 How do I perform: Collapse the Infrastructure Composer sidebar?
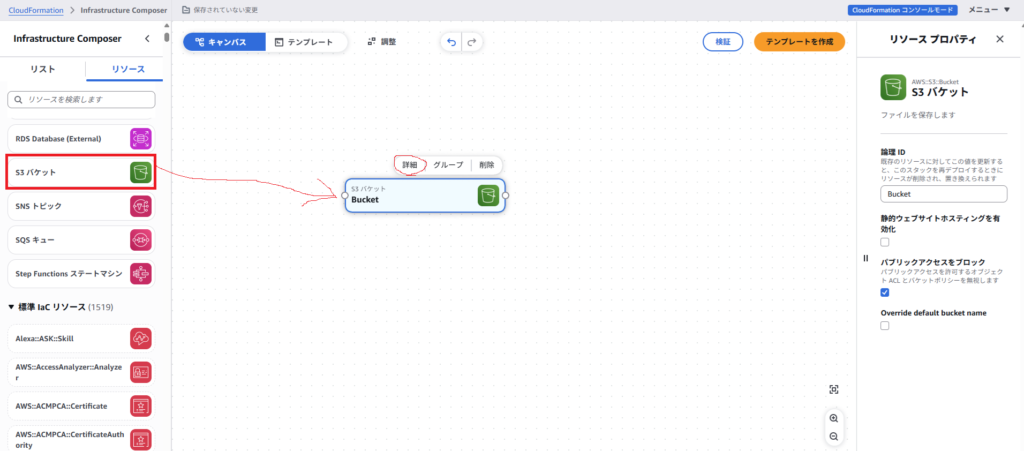pyautogui.click(x=148, y=39)
